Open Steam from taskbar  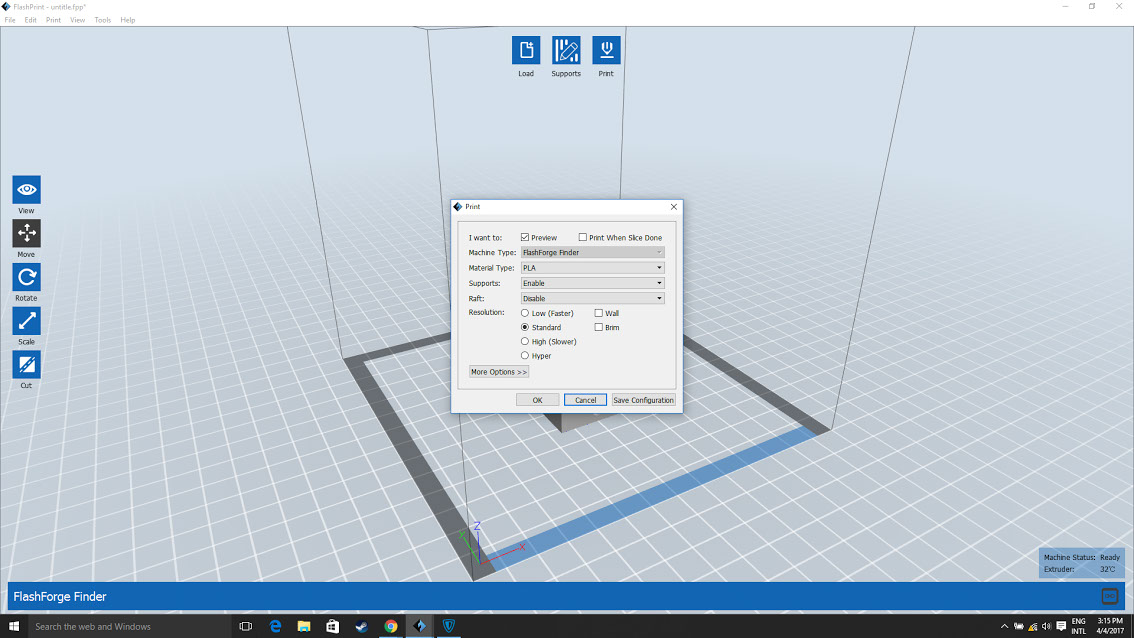click(x=362, y=626)
